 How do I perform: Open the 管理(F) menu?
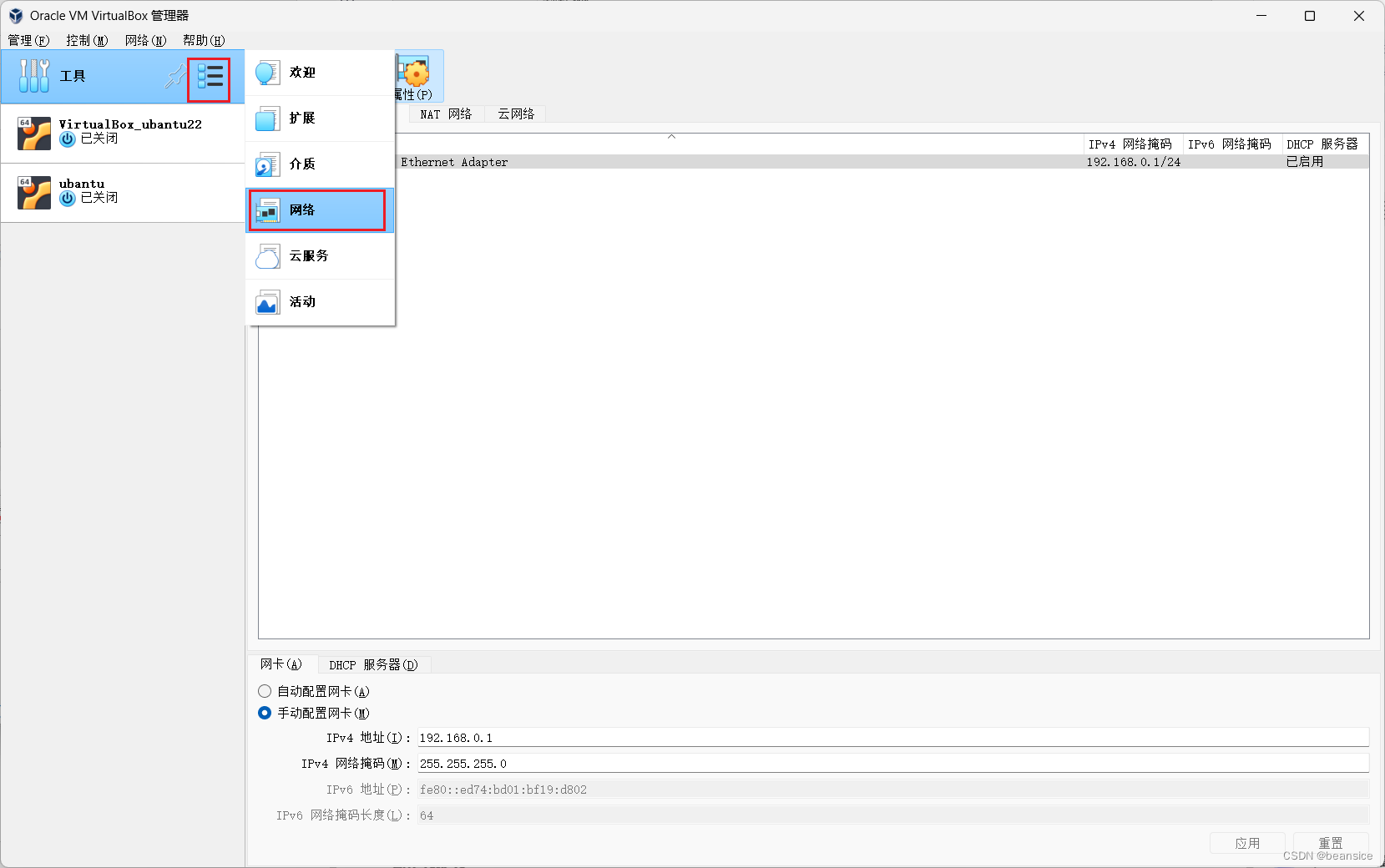28,40
